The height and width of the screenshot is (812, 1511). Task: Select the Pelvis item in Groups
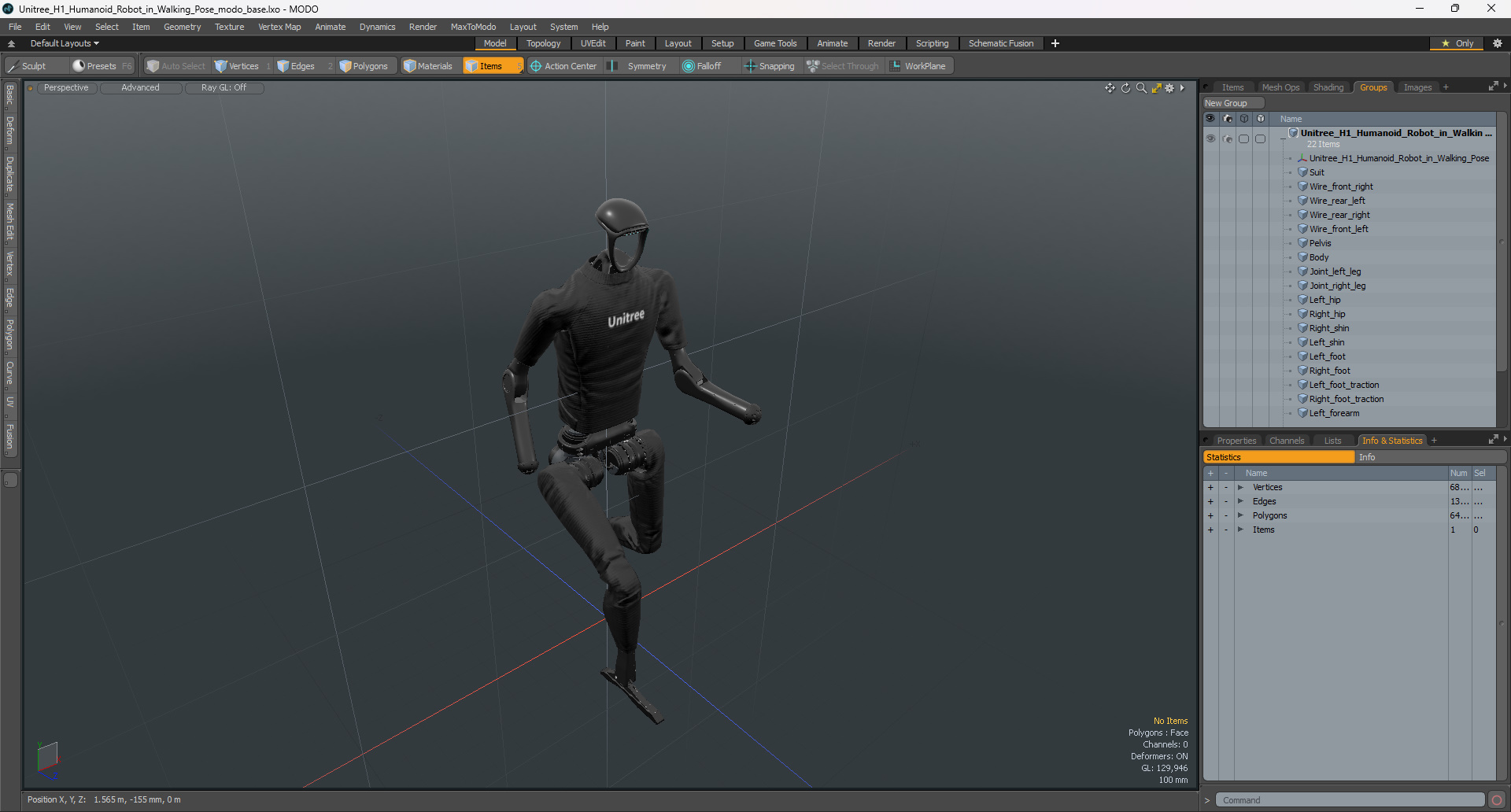1320,243
